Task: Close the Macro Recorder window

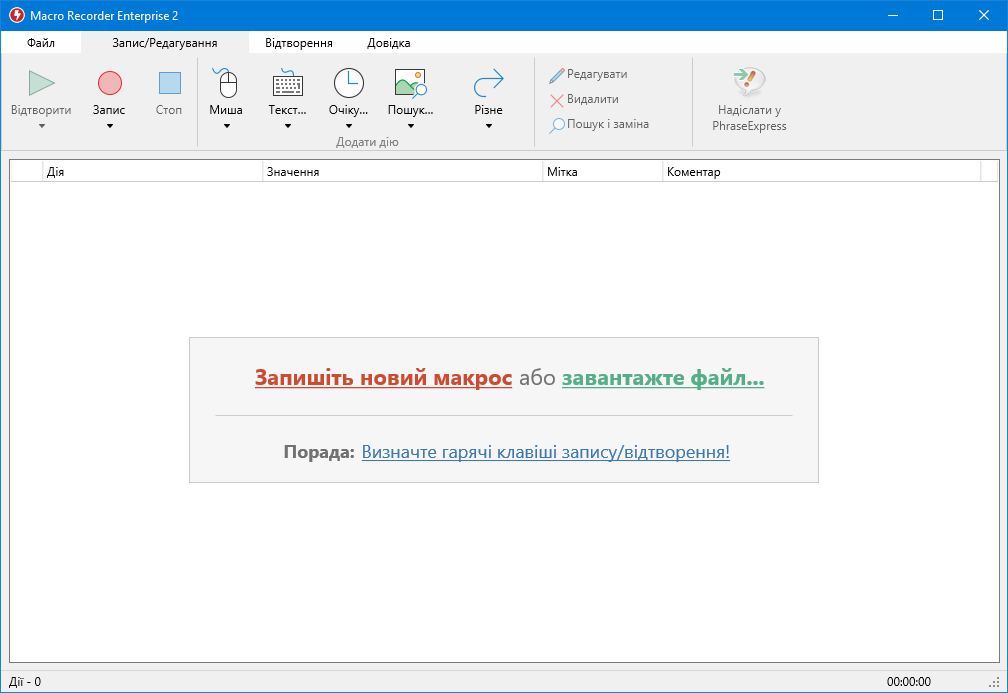Action: pos(984,15)
